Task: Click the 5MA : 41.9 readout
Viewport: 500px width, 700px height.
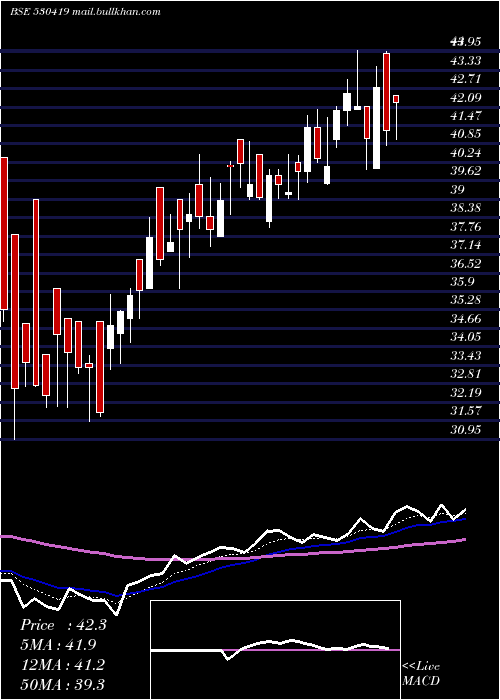Action: [58, 645]
